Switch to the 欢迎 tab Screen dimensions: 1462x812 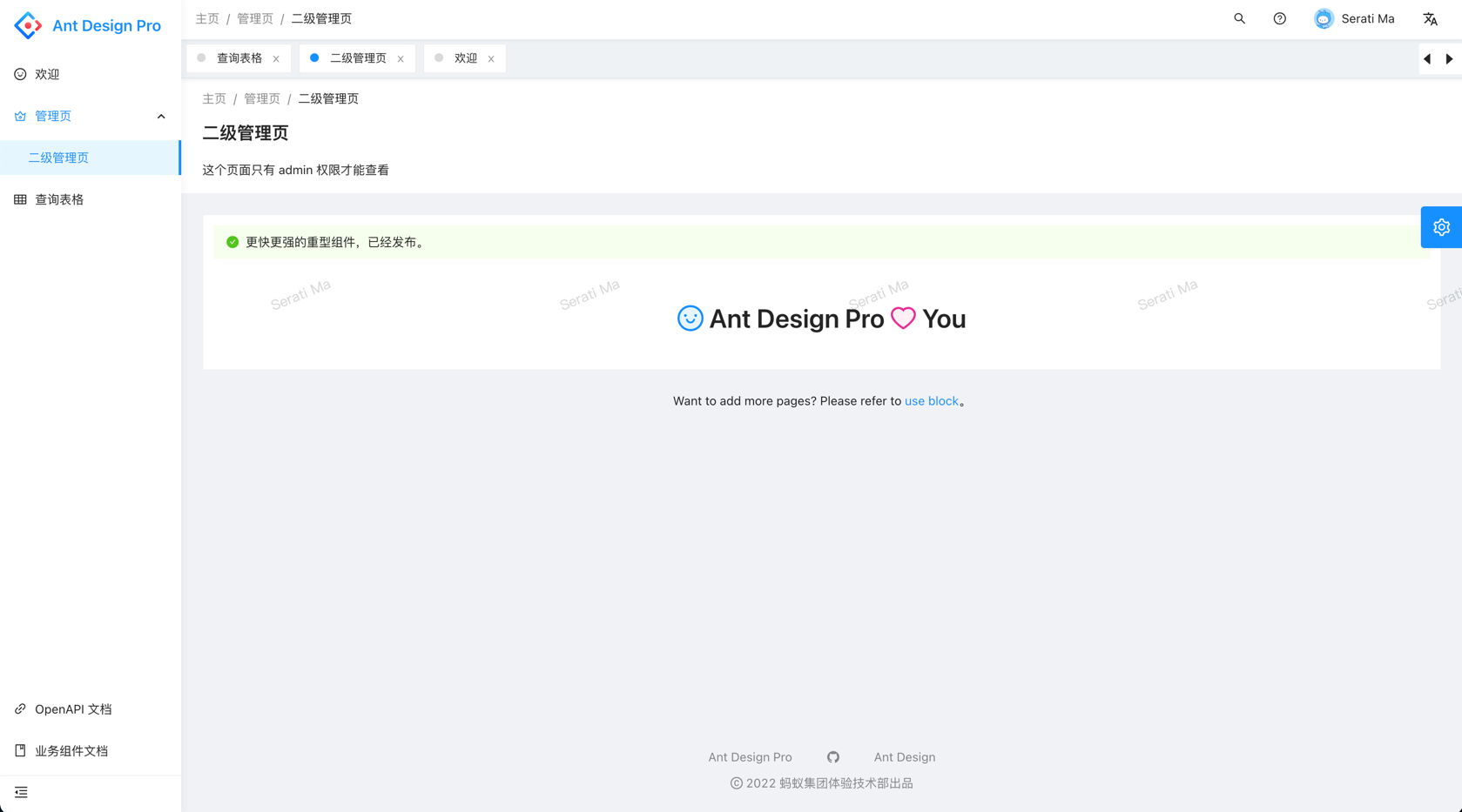[465, 58]
